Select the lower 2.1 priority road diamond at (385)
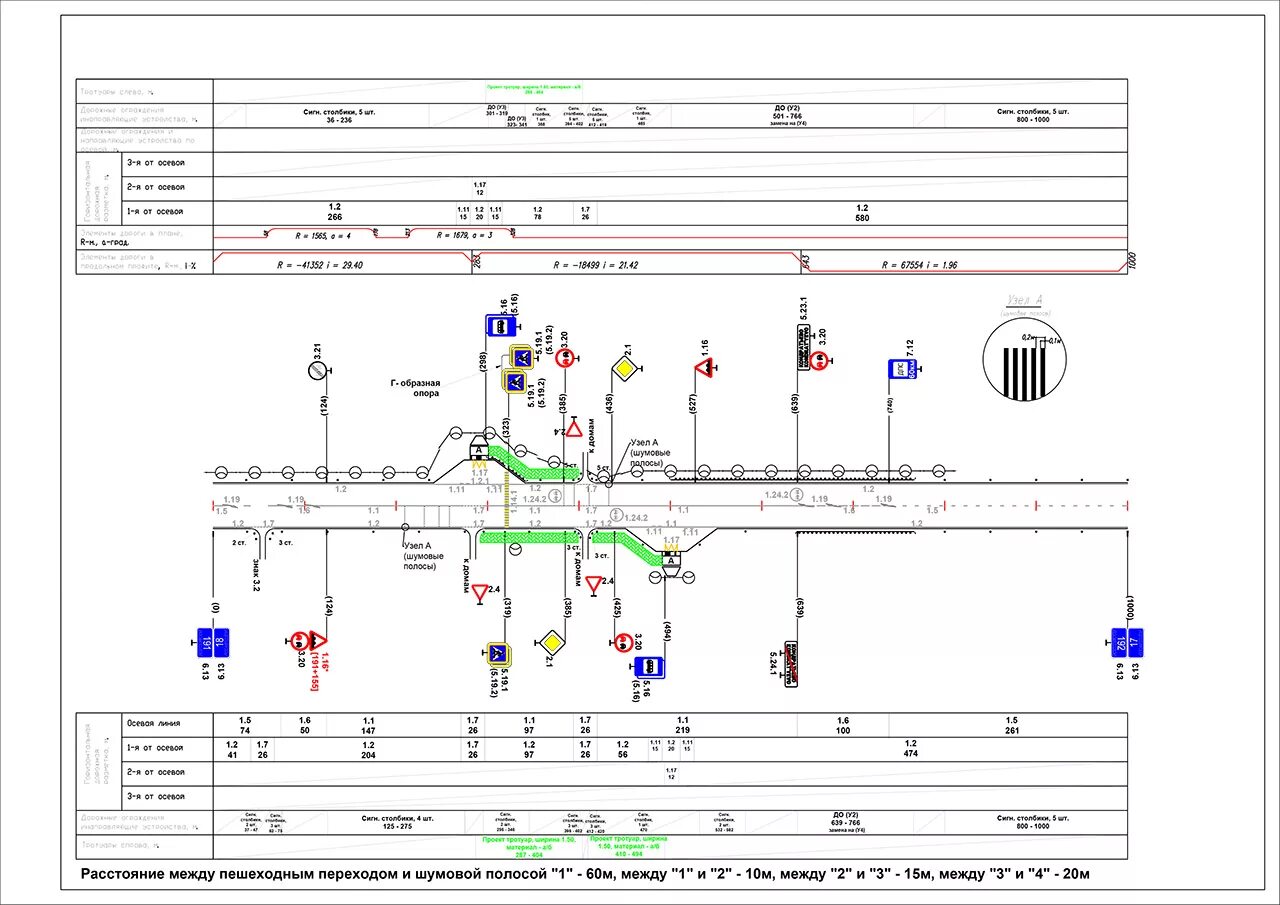Image resolution: width=1280 pixels, height=905 pixels. click(x=551, y=642)
